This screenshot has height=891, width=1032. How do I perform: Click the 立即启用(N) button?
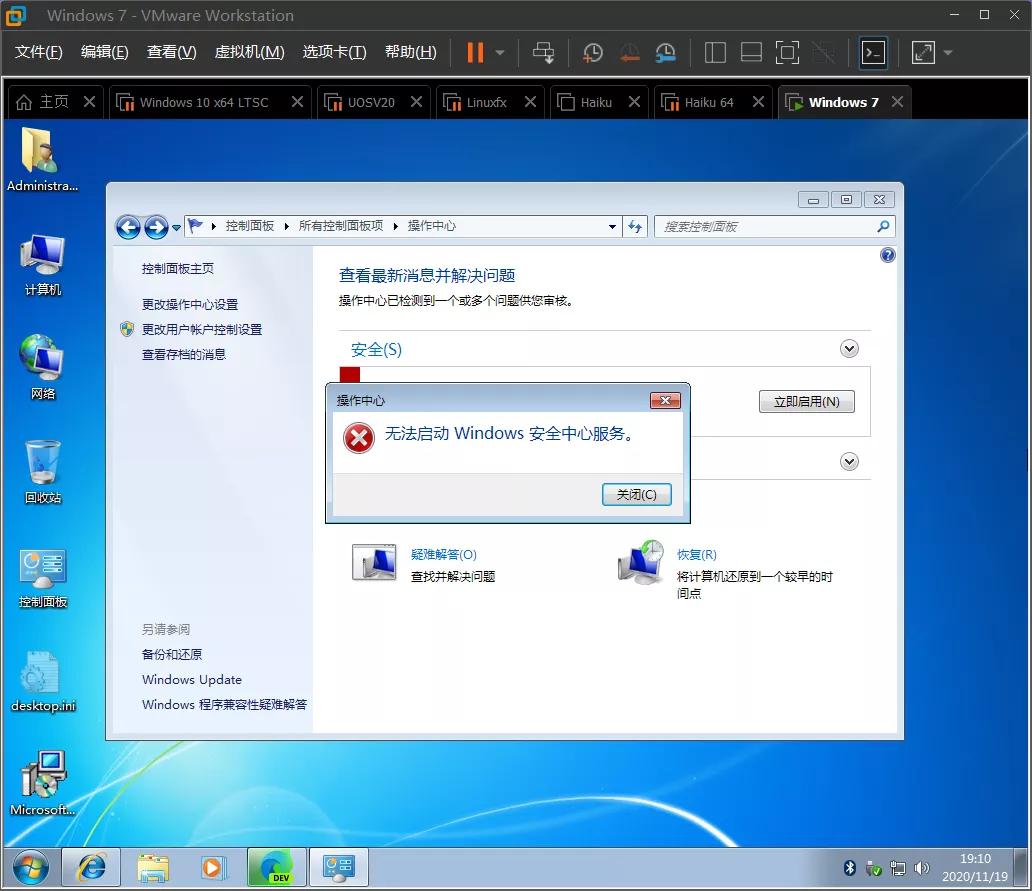pyautogui.click(x=806, y=401)
